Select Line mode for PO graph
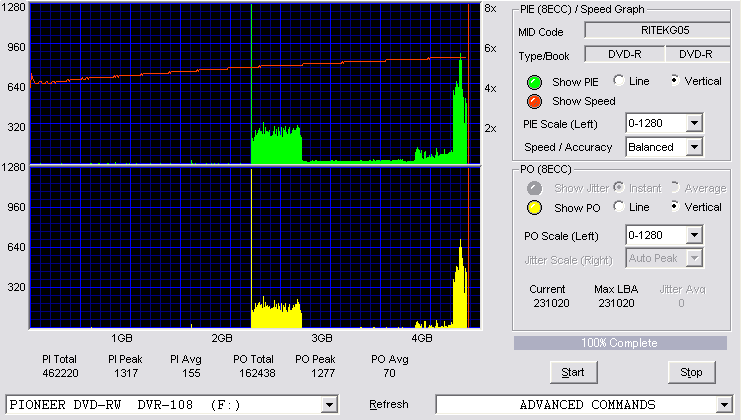 618,206
